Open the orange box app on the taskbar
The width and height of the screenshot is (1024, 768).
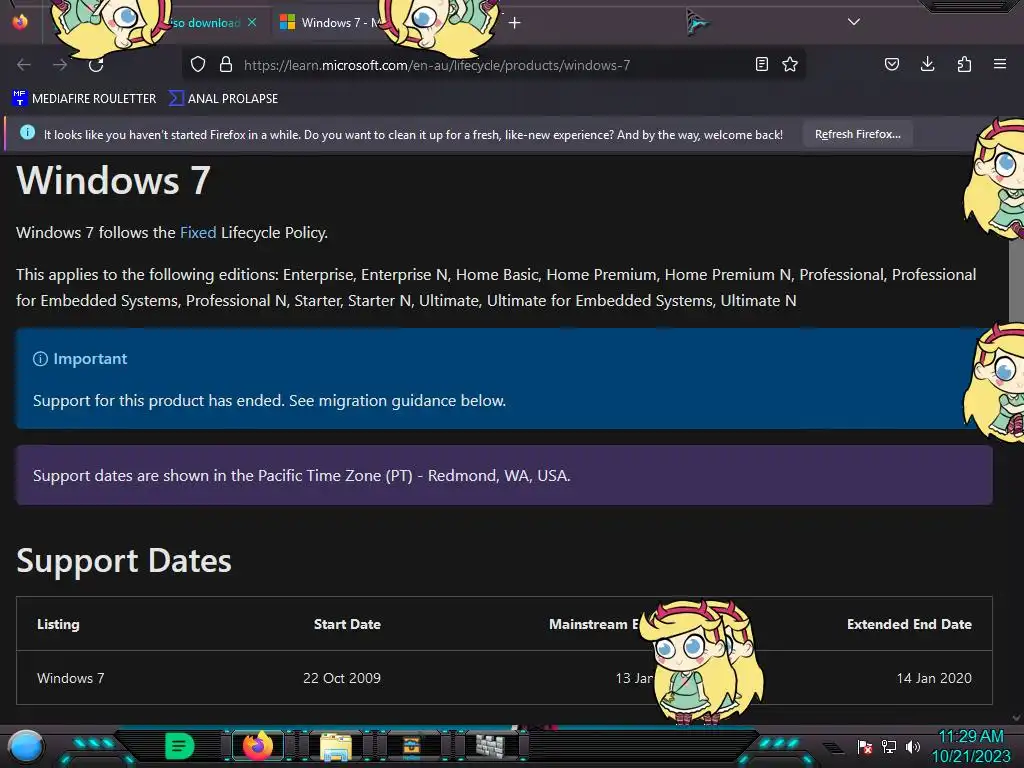pos(411,746)
